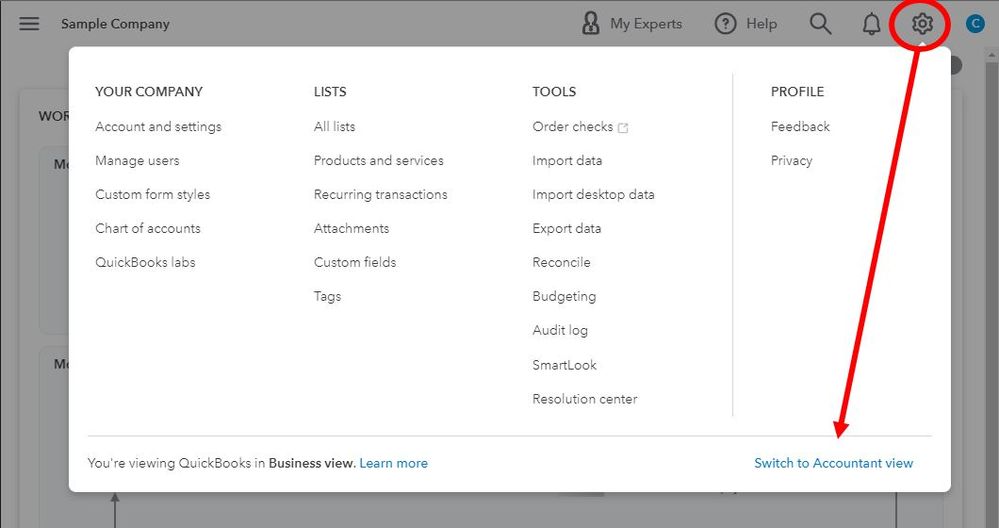999x528 pixels.
Task: Open Recurring transactions
Action: [x=380, y=194]
